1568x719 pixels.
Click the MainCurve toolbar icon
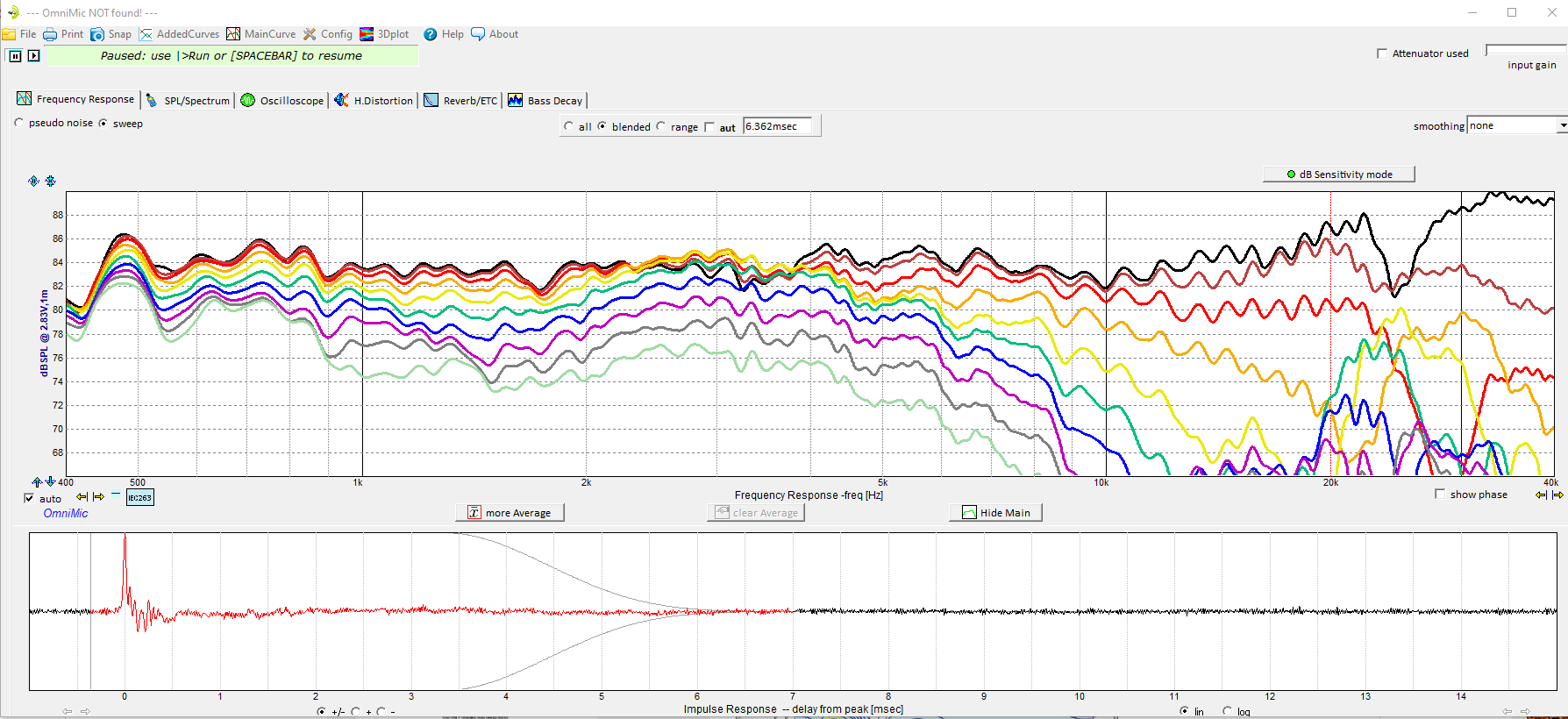click(233, 34)
